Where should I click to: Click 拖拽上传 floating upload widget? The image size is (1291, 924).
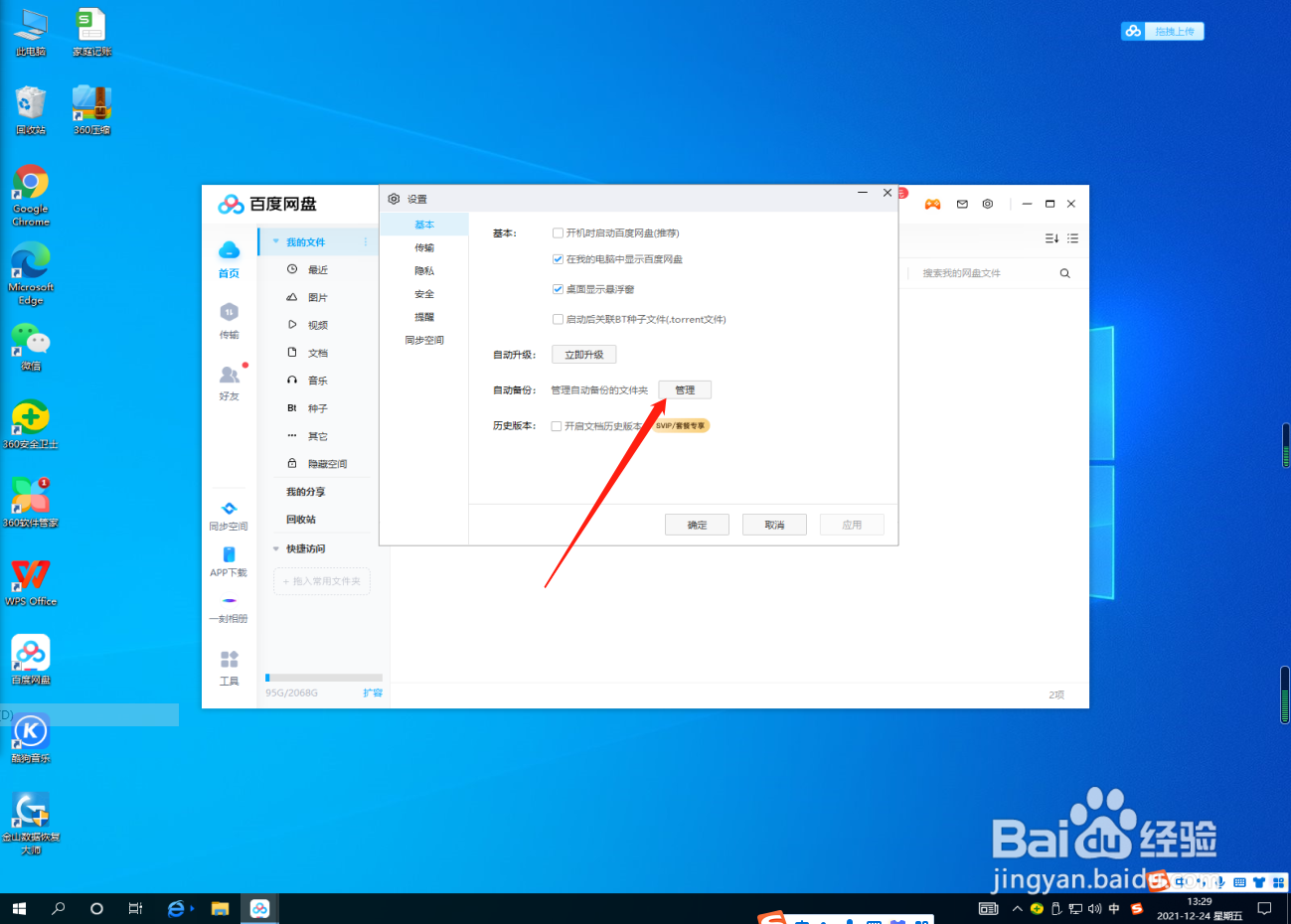(x=1163, y=32)
